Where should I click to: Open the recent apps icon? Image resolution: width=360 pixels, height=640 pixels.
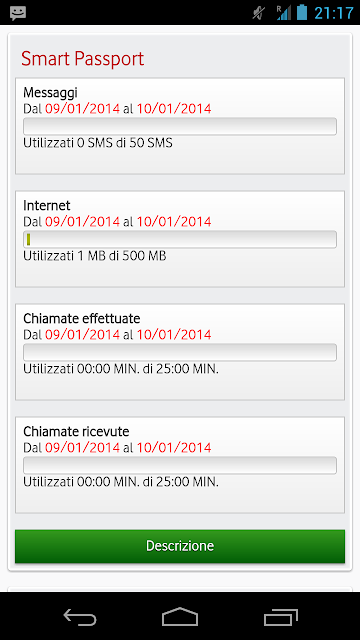point(280,617)
